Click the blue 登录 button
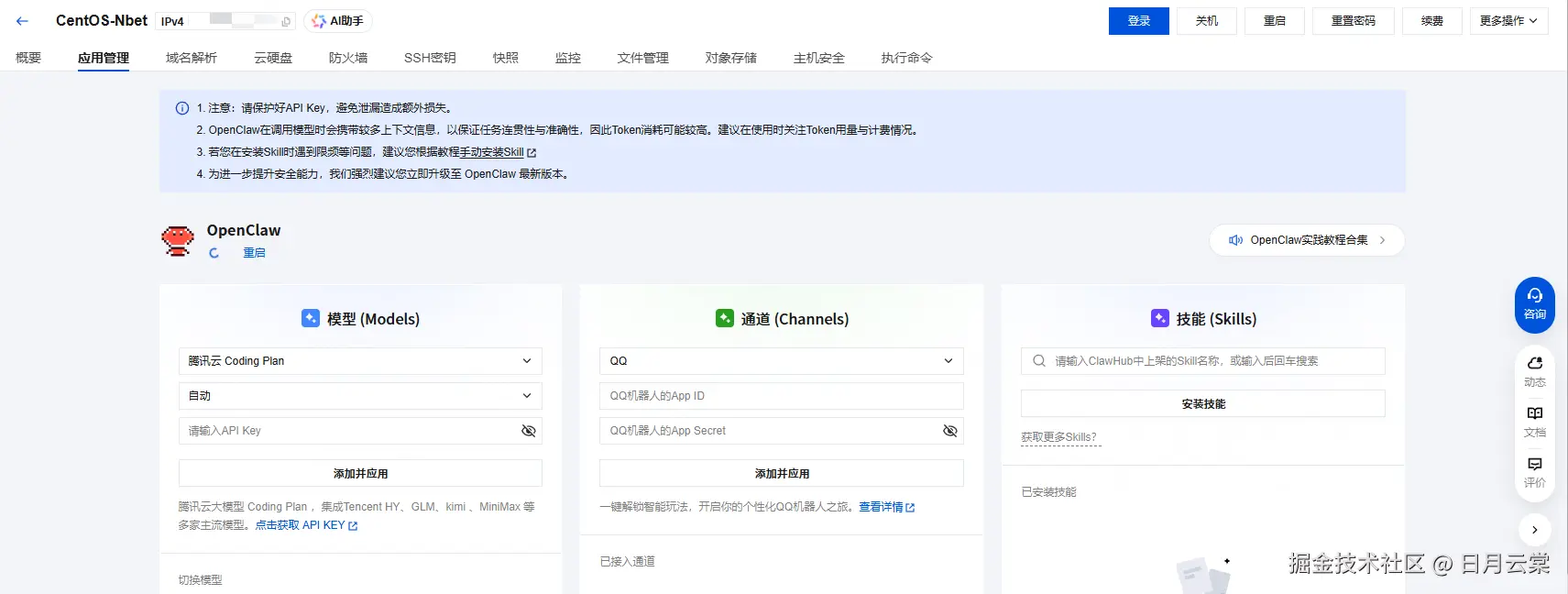 1139,21
